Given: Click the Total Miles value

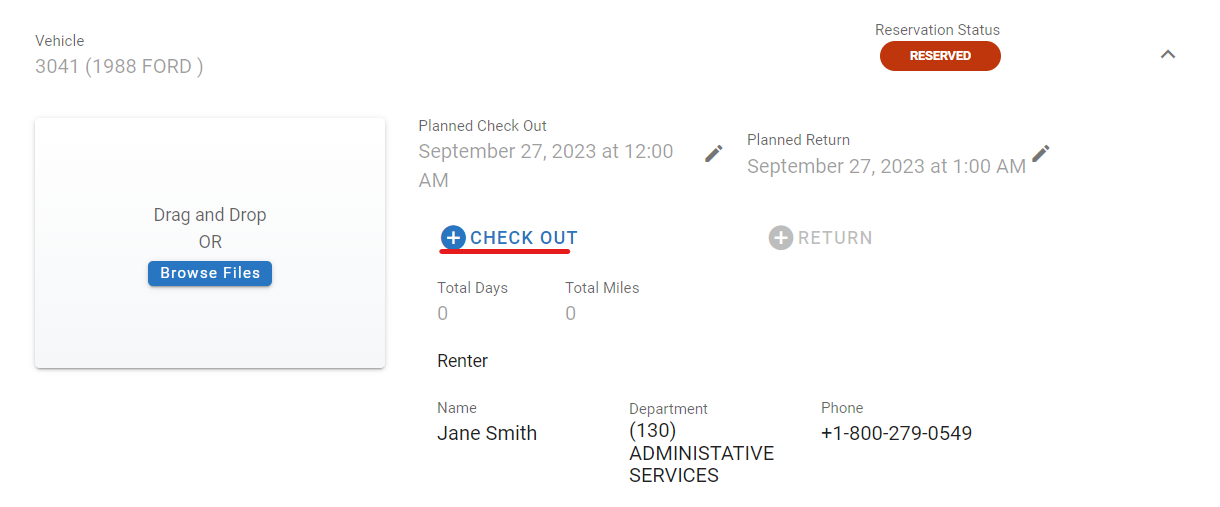Looking at the screenshot, I should (x=571, y=314).
